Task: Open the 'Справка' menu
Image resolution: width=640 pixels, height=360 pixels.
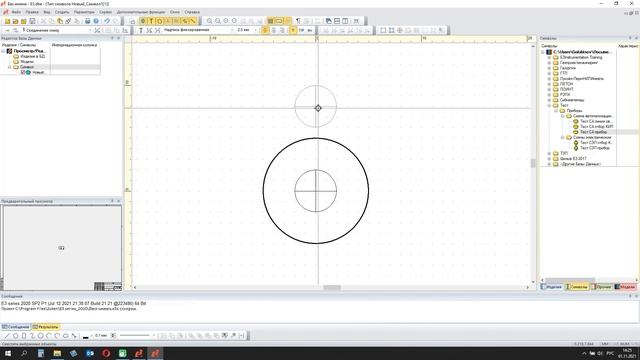Action: click(192, 12)
